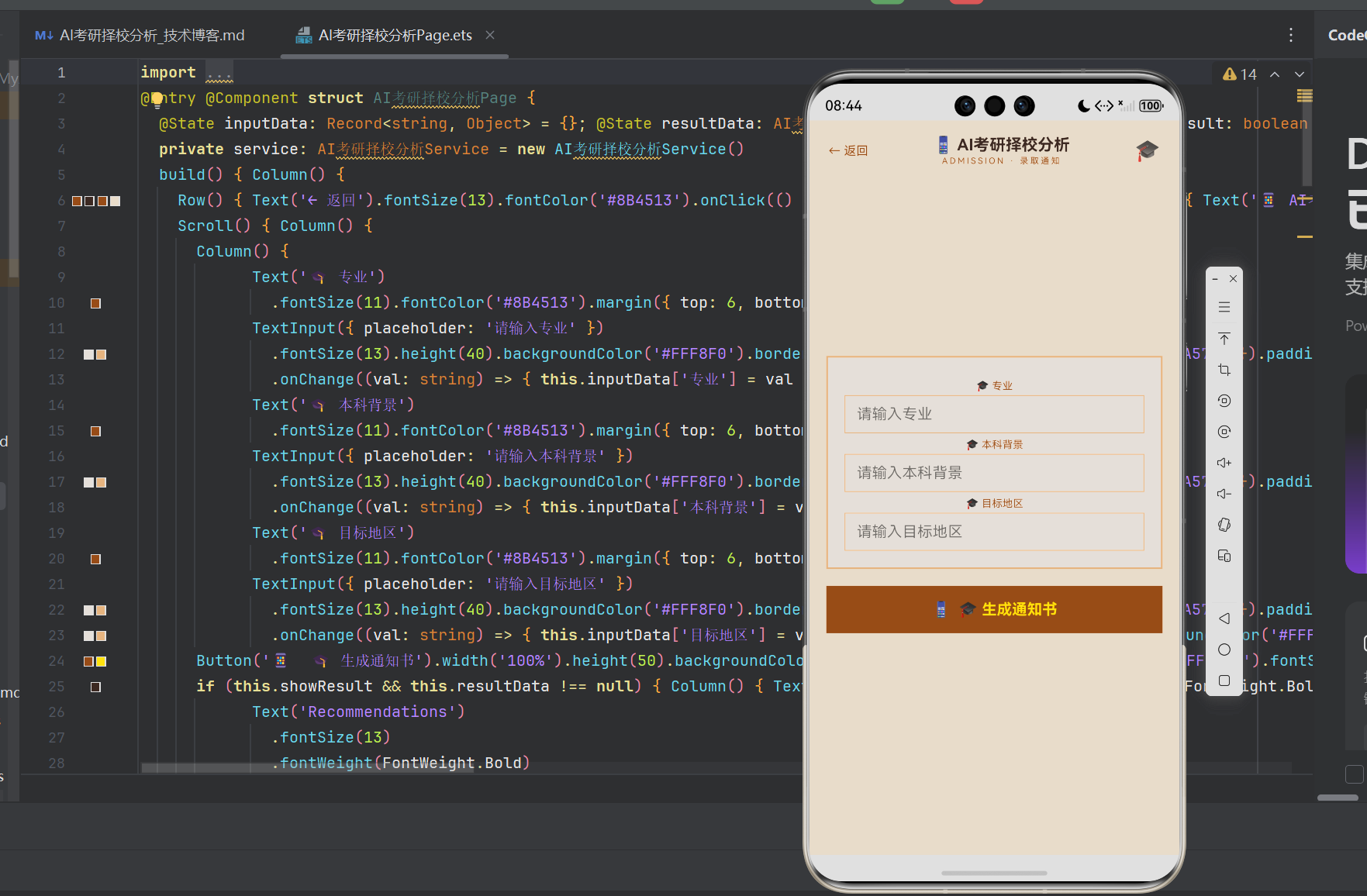Click the emulator multi-device screen icon
1367x896 pixels.
(1224, 556)
